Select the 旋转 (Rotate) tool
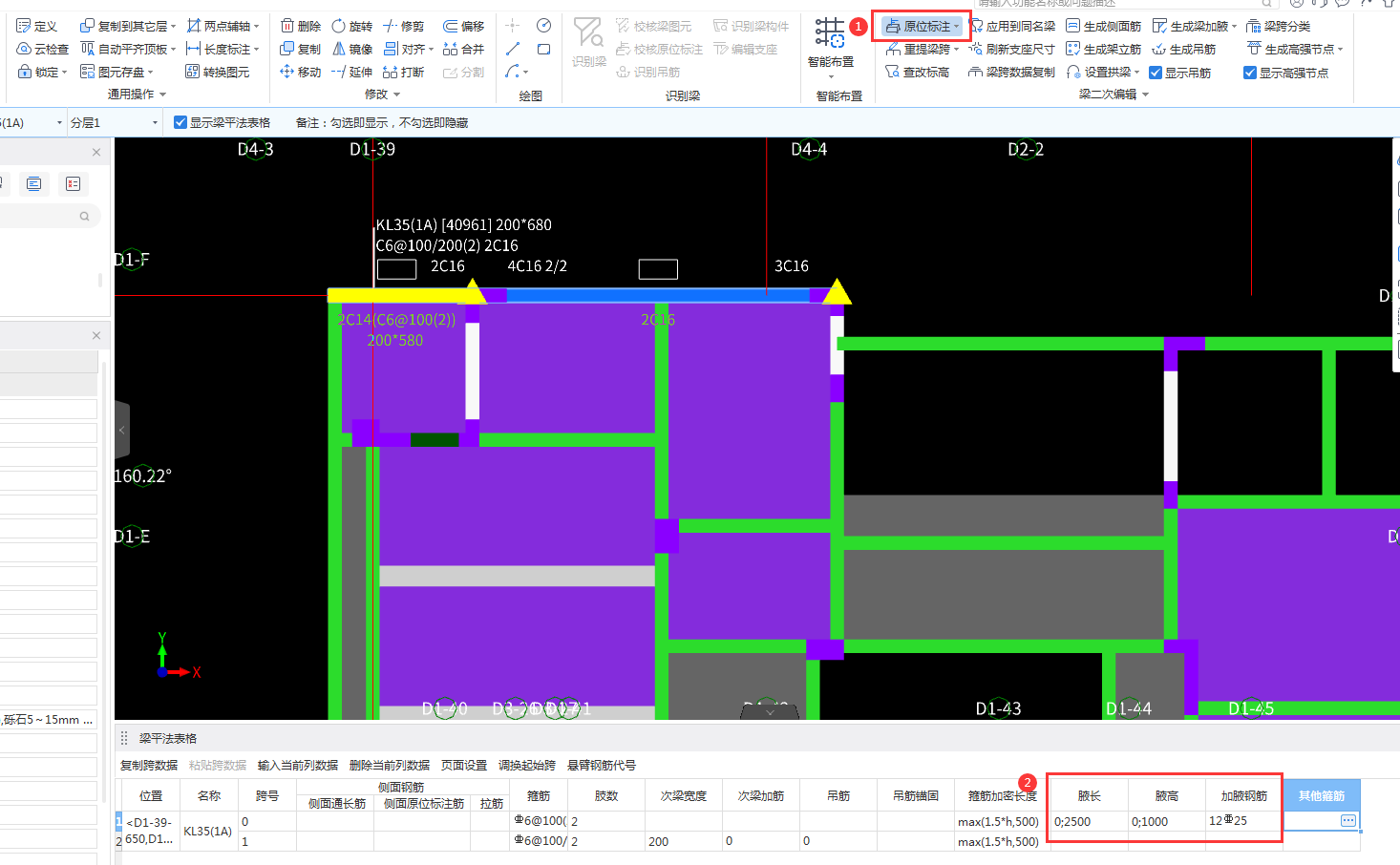 point(351,26)
